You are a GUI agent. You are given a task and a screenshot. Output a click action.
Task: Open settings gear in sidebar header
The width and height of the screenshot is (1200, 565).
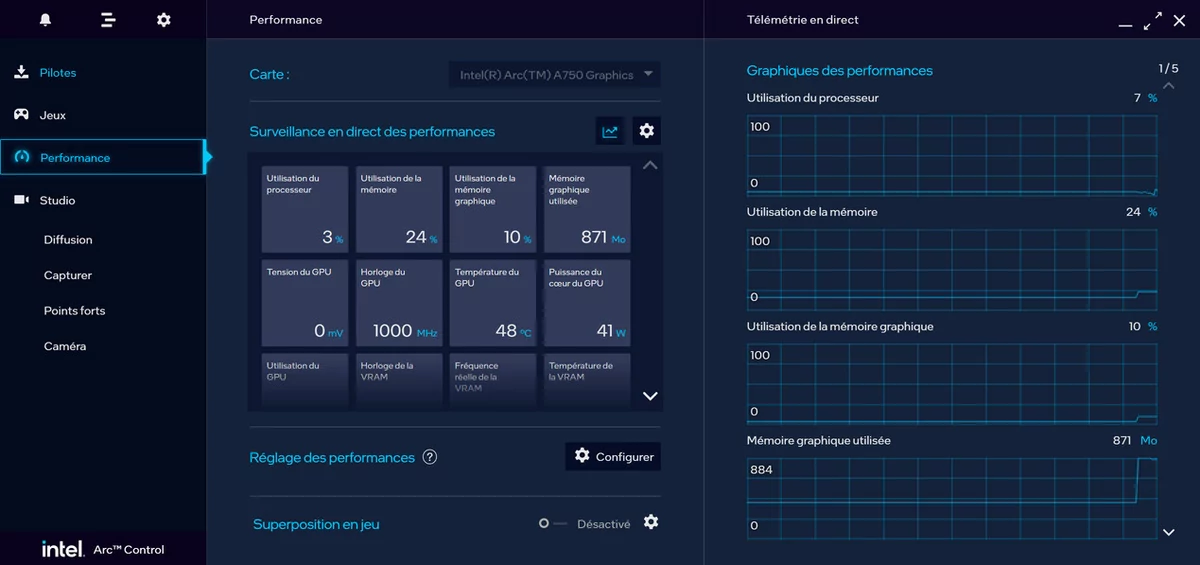[164, 20]
